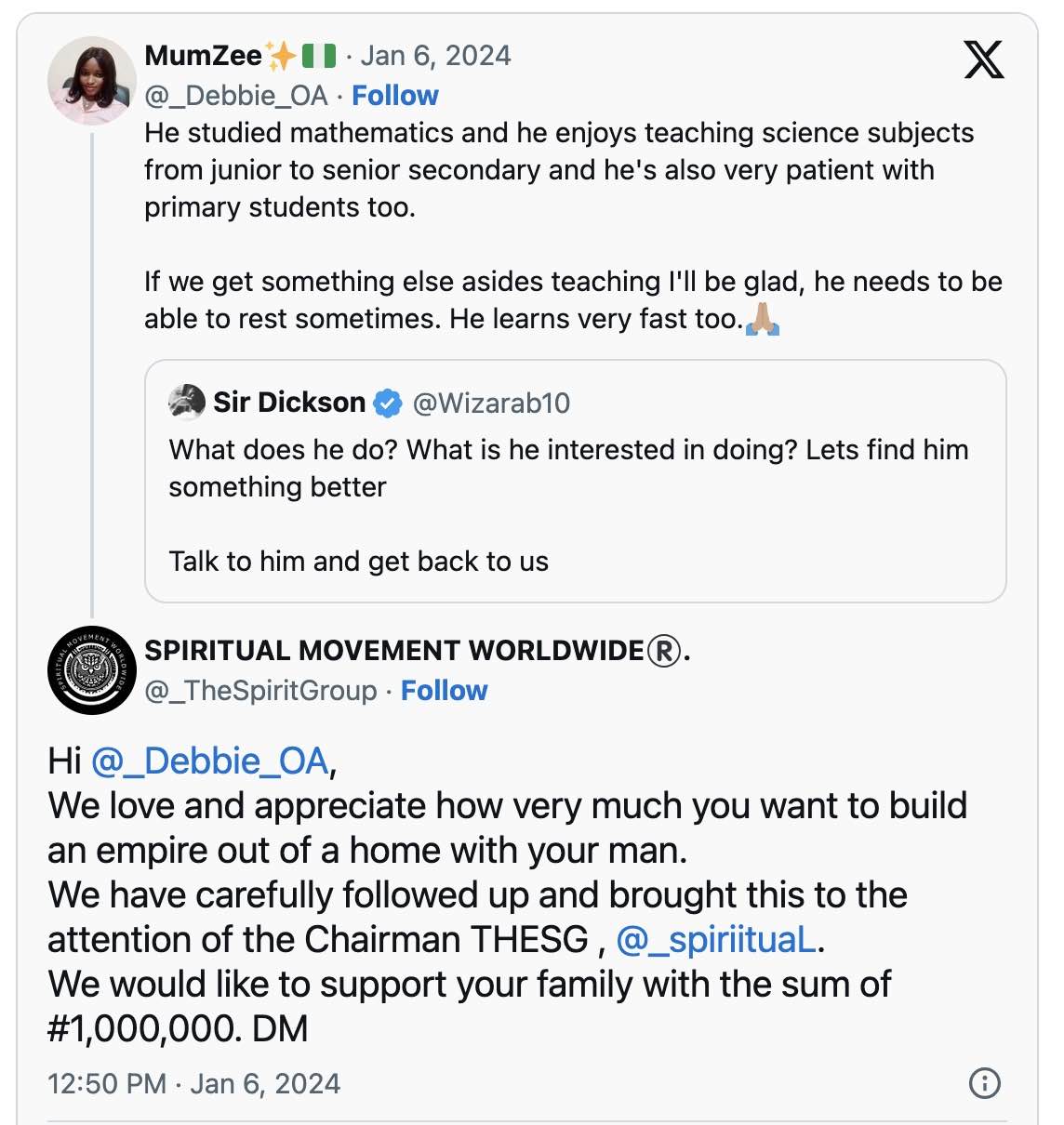Image resolution: width=1064 pixels, height=1125 pixels.
Task: Open MumZee's profile photo
Action: 92,81
